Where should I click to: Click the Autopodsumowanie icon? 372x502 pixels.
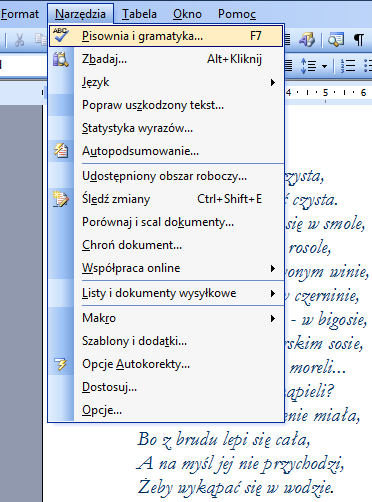pyautogui.click(x=61, y=151)
